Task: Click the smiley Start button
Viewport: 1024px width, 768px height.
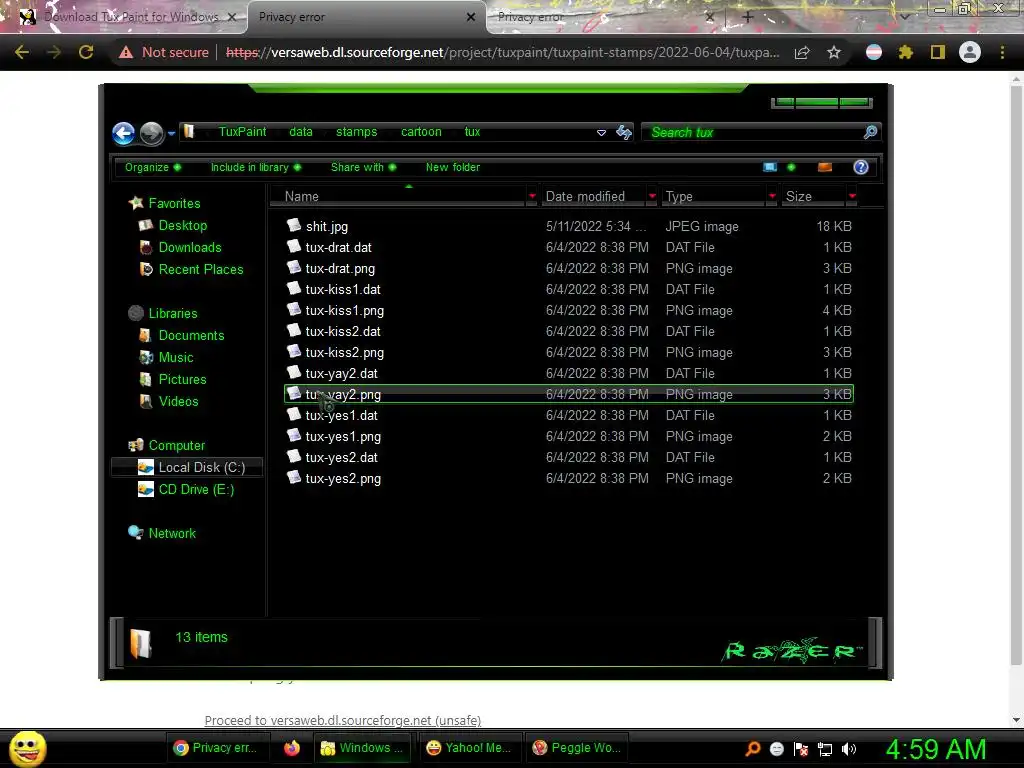Action: click(x=27, y=748)
